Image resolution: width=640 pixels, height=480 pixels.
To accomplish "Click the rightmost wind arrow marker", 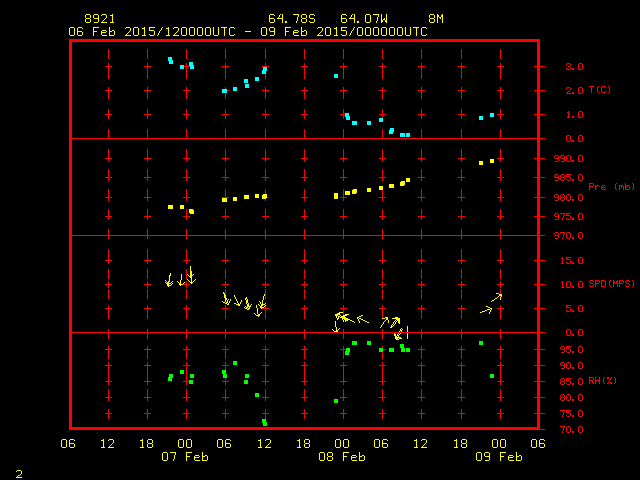I will click(x=496, y=297).
